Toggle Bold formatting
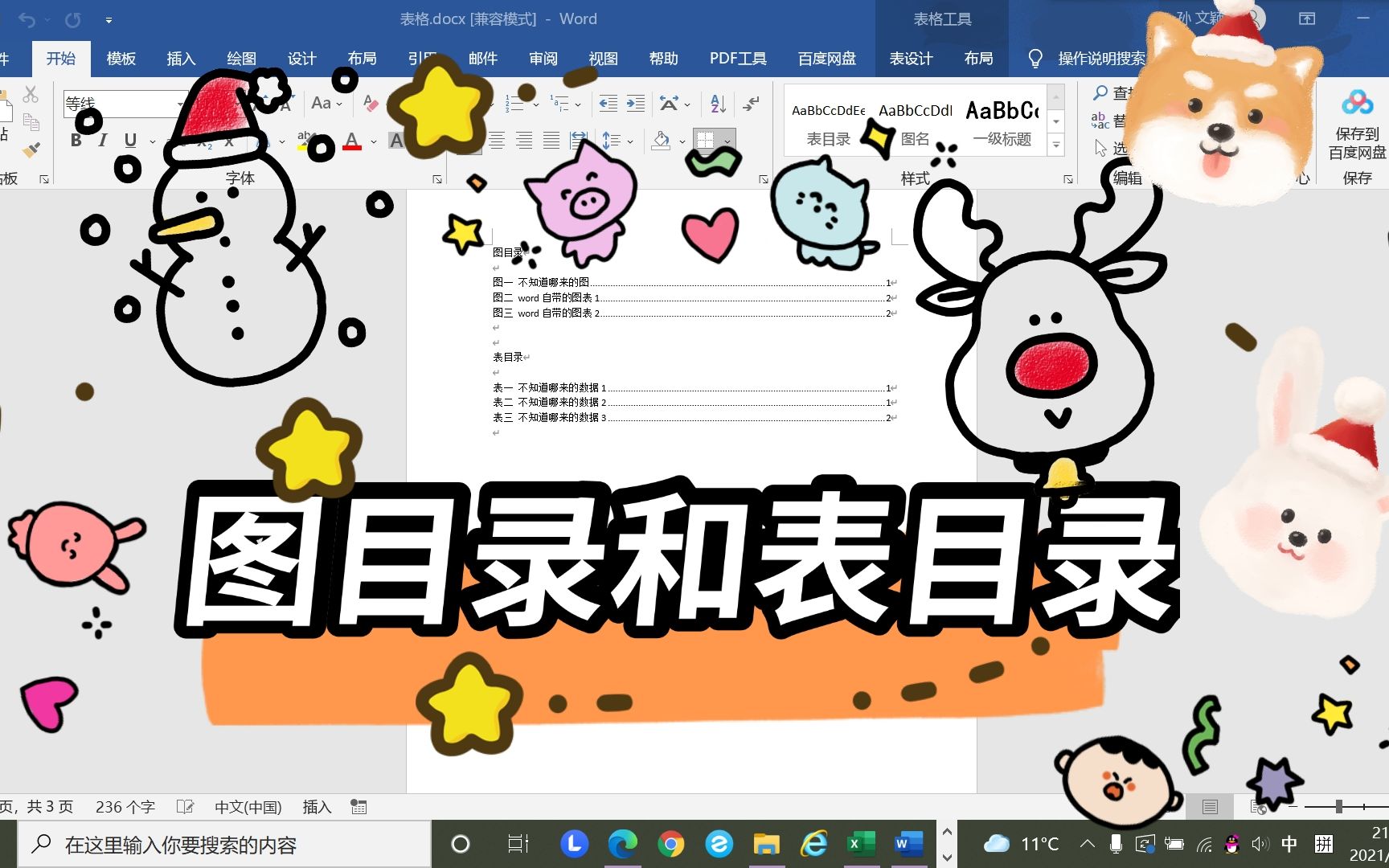Image resolution: width=1389 pixels, height=868 pixels. pos(76,141)
